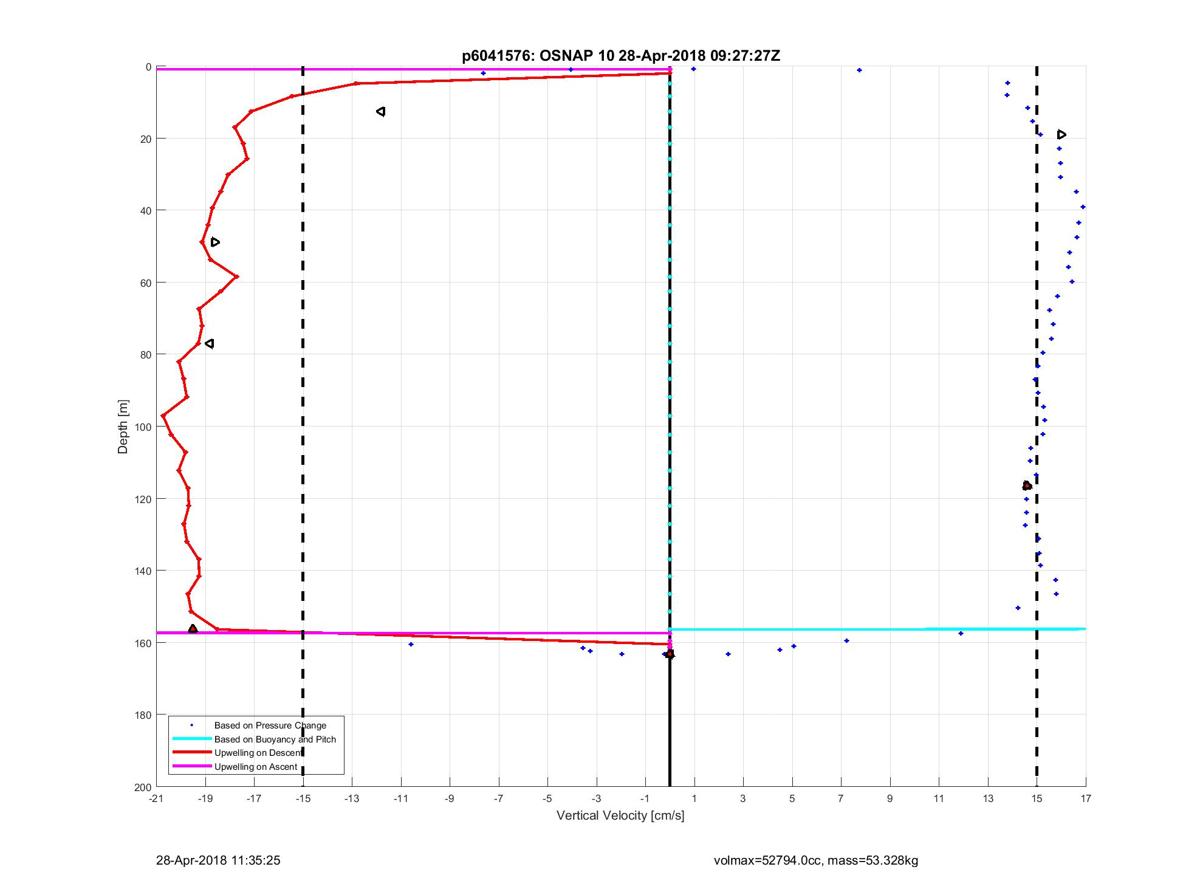Click the timestamp '28-Apr-2018 11:35:25' footer
The height and width of the screenshot is (885, 1200).
(217, 859)
